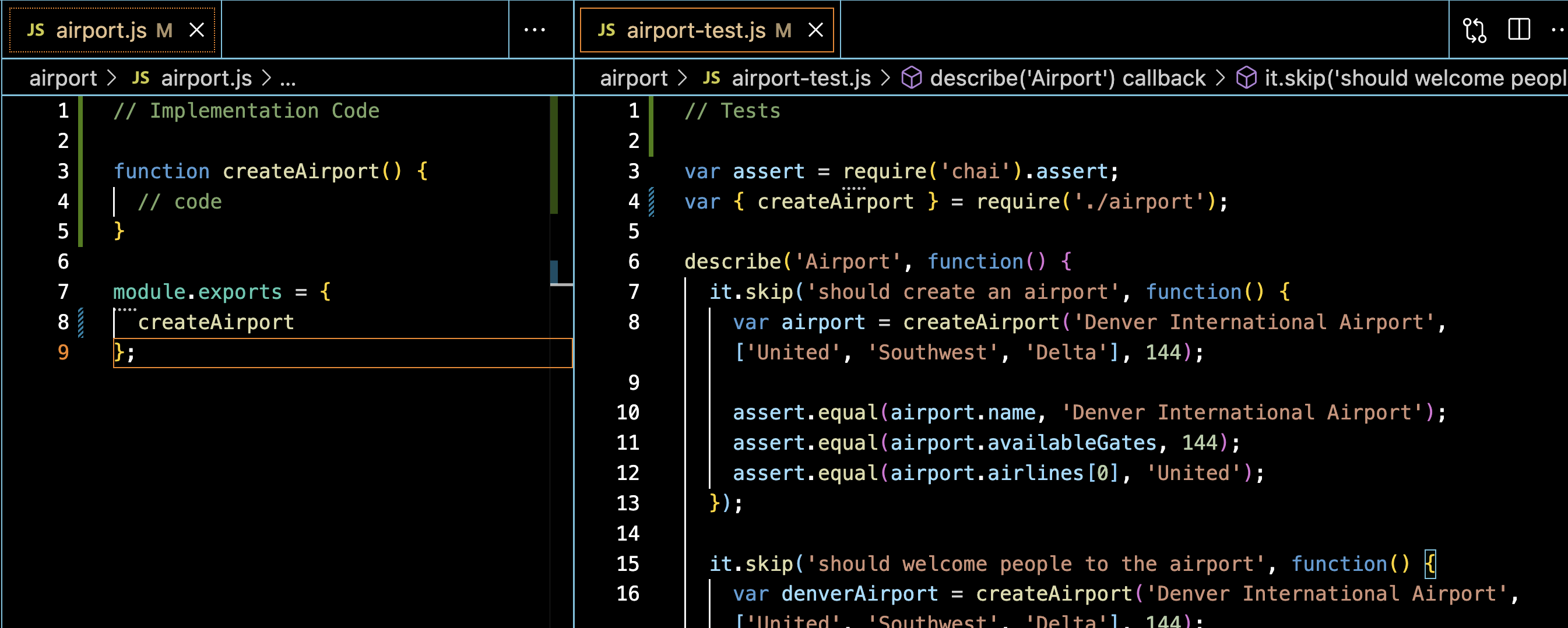
Task: Open More Actions menu for the left editor group
Action: [x=534, y=29]
